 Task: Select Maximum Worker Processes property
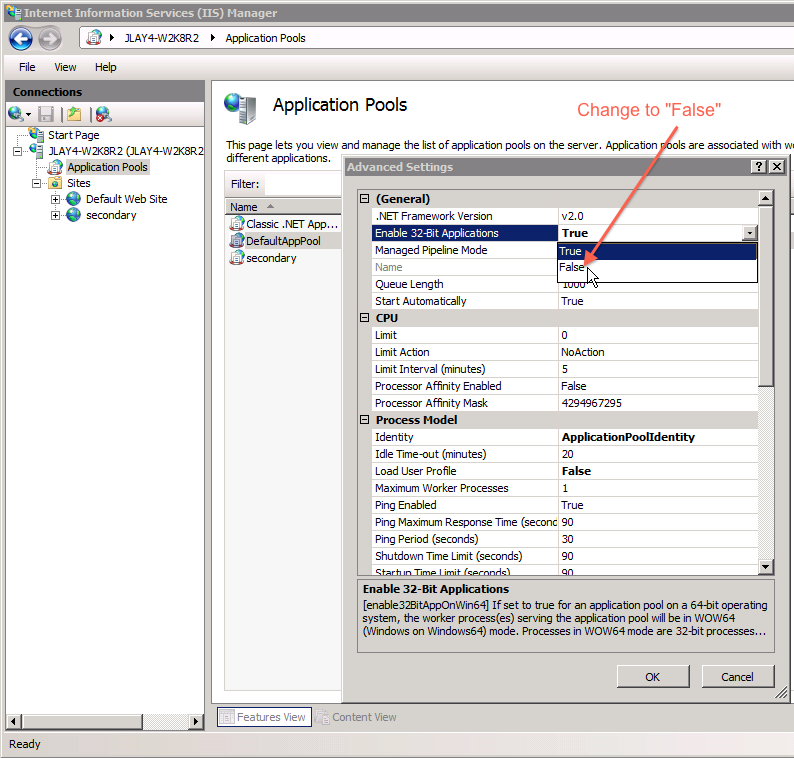point(565,488)
